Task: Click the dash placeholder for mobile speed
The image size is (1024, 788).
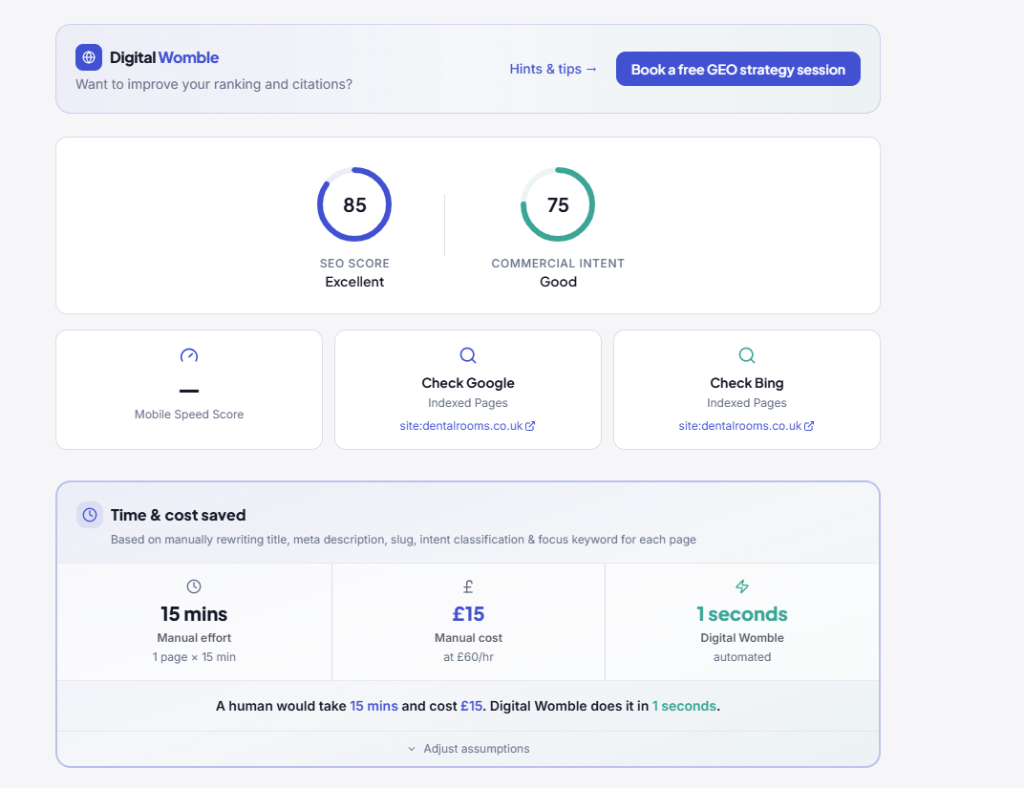Action: (189, 391)
